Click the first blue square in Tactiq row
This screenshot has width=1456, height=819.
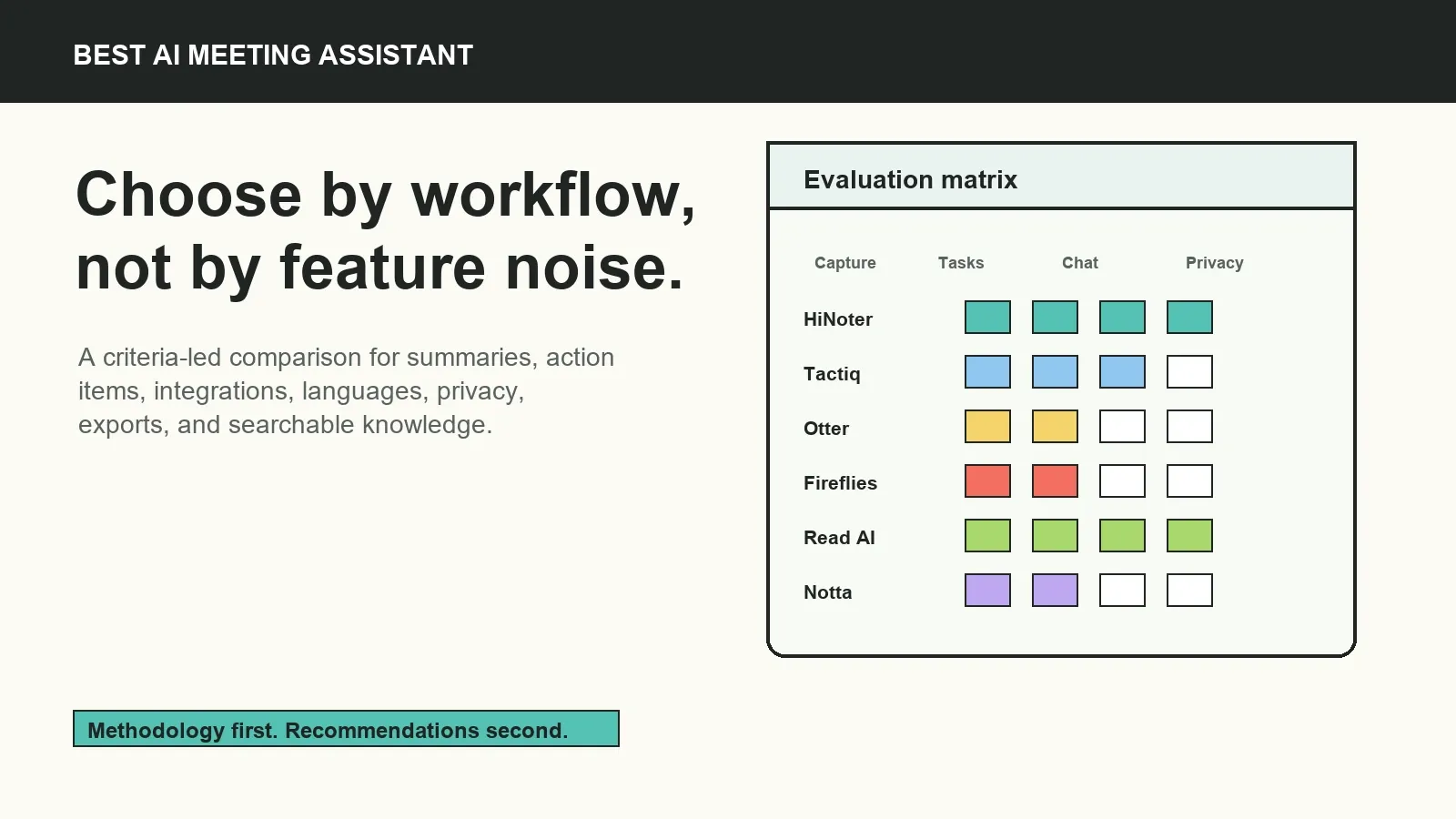click(987, 372)
